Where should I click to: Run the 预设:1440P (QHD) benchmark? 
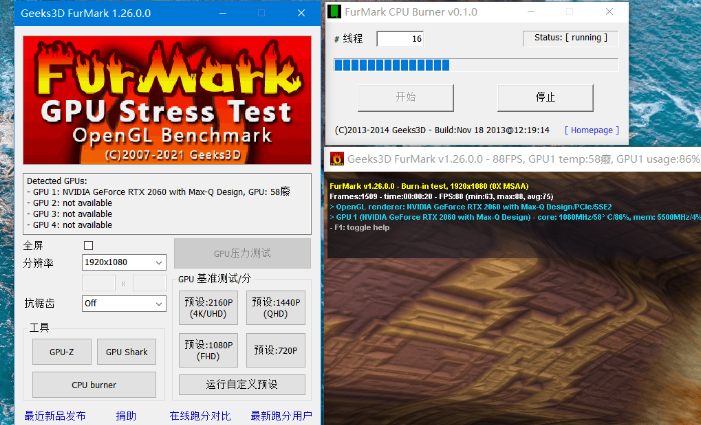point(275,307)
